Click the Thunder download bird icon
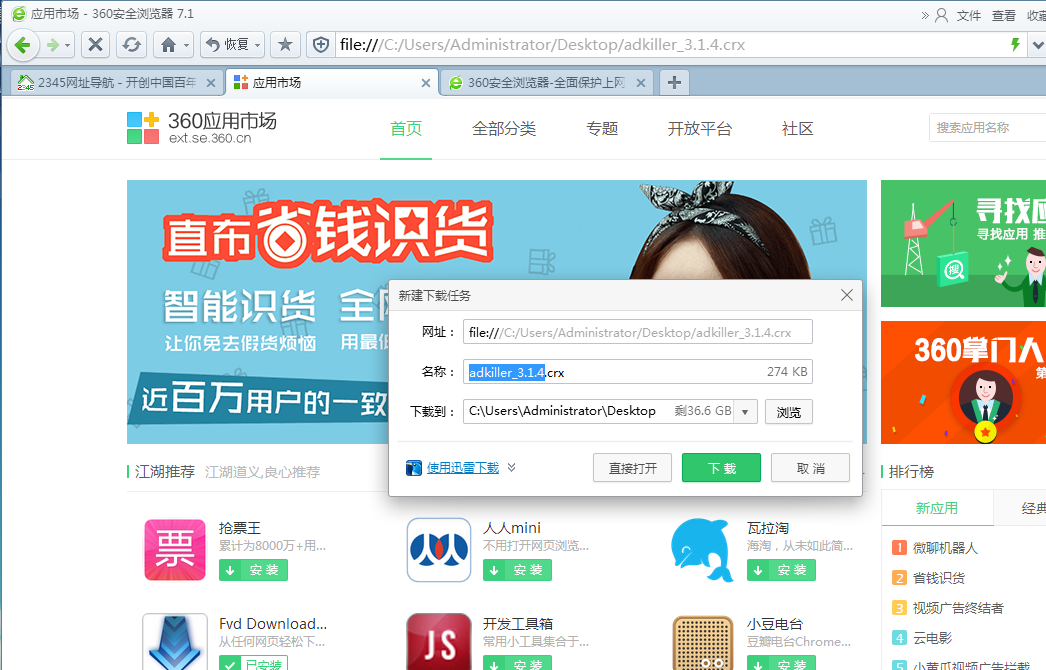The height and width of the screenshot is (670, 1046). click(414, 468)
